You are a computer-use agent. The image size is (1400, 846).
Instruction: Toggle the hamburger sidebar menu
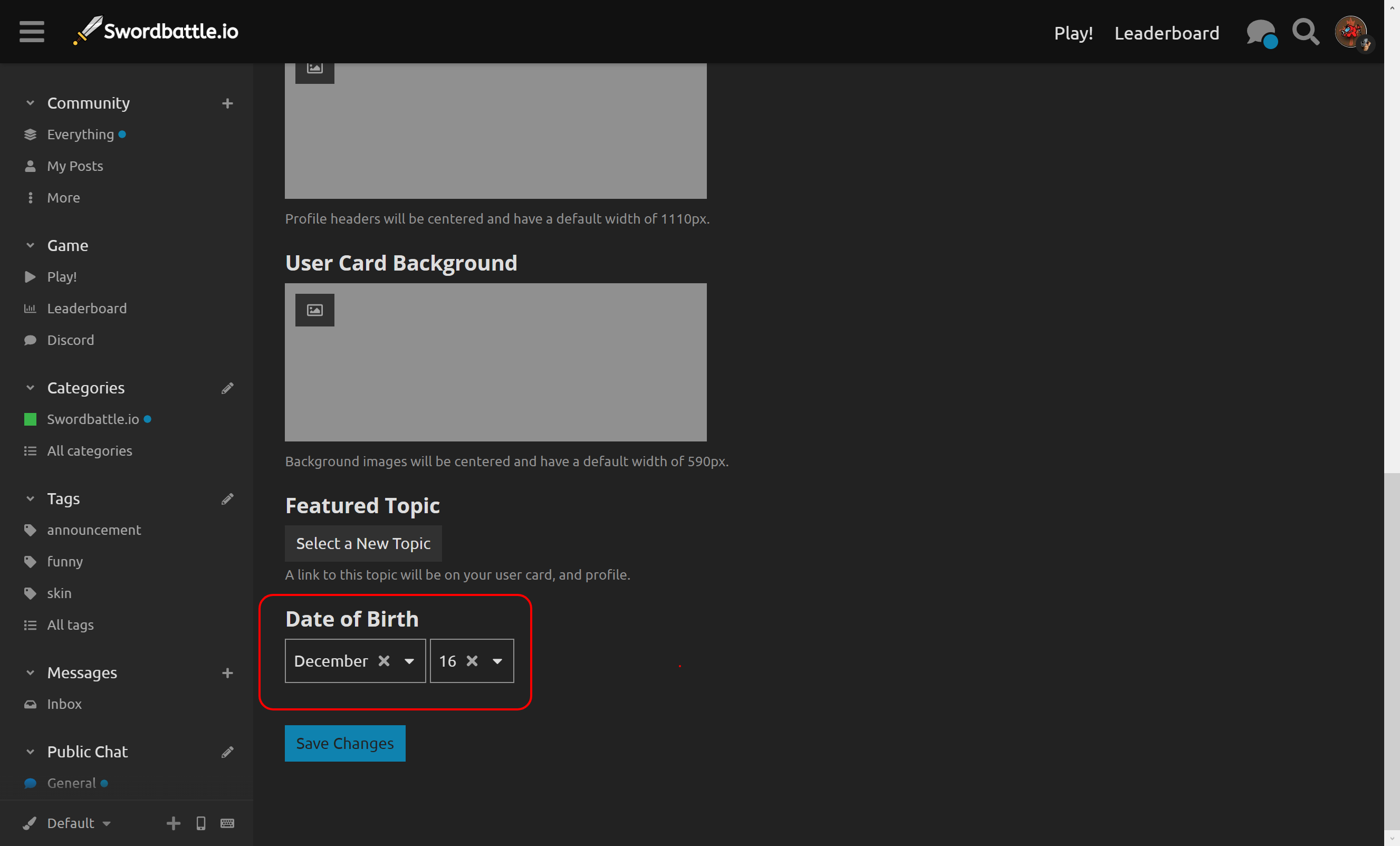(x=32, y=32)
